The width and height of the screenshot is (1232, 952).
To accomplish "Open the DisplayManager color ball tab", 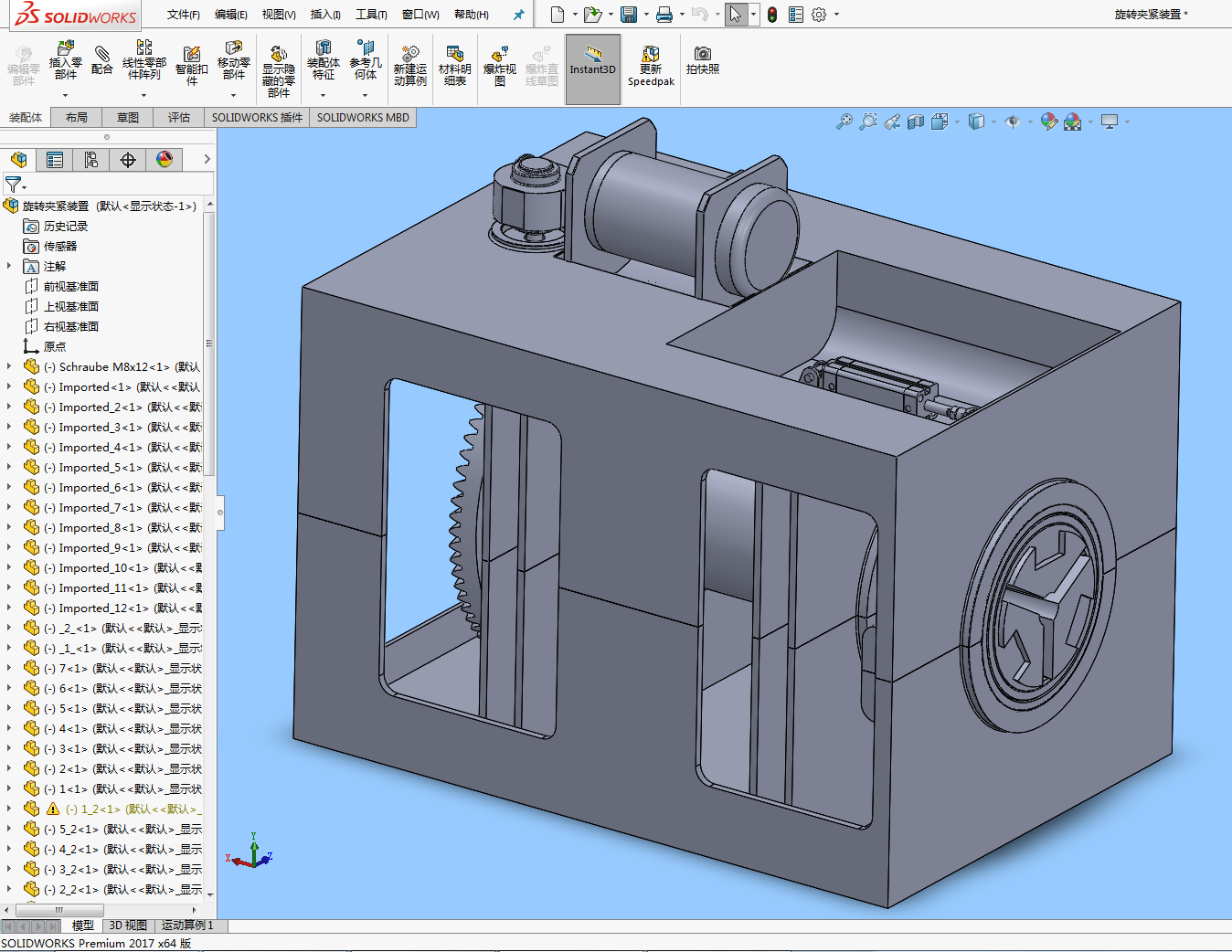I will pos(165,160).
